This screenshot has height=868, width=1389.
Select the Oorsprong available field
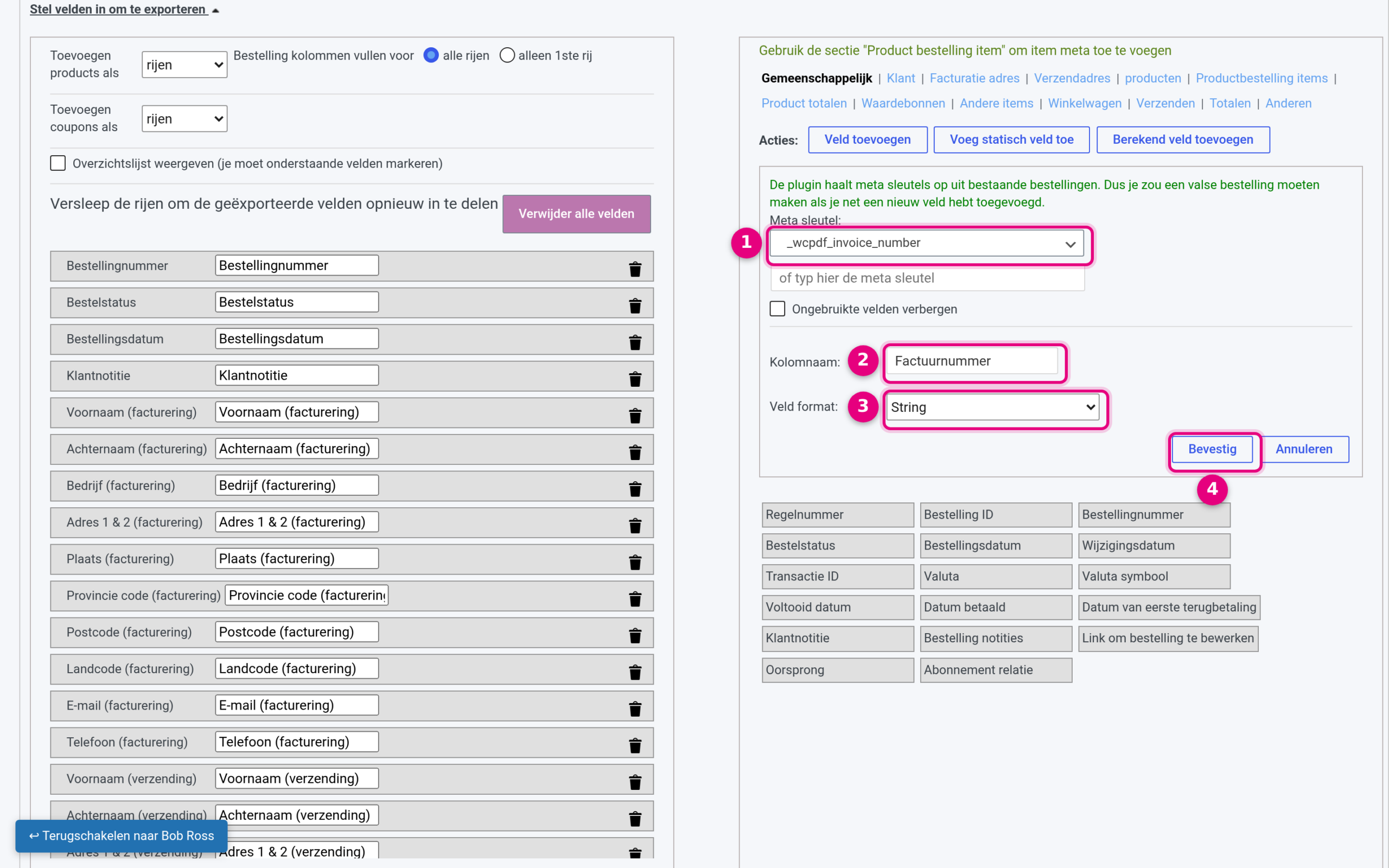(x=837, y=670)
